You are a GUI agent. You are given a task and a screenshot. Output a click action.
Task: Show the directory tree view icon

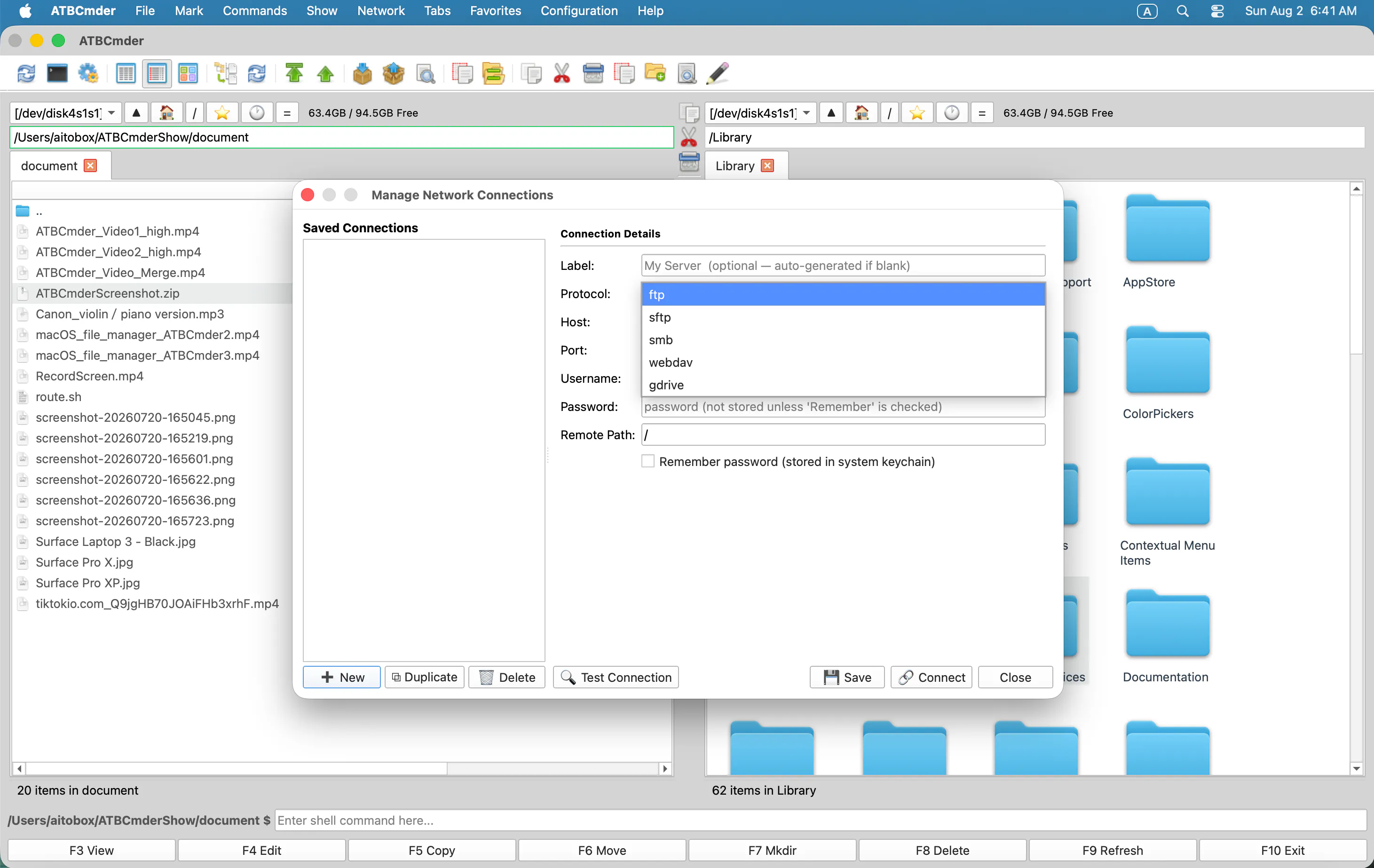click(225, 74)
